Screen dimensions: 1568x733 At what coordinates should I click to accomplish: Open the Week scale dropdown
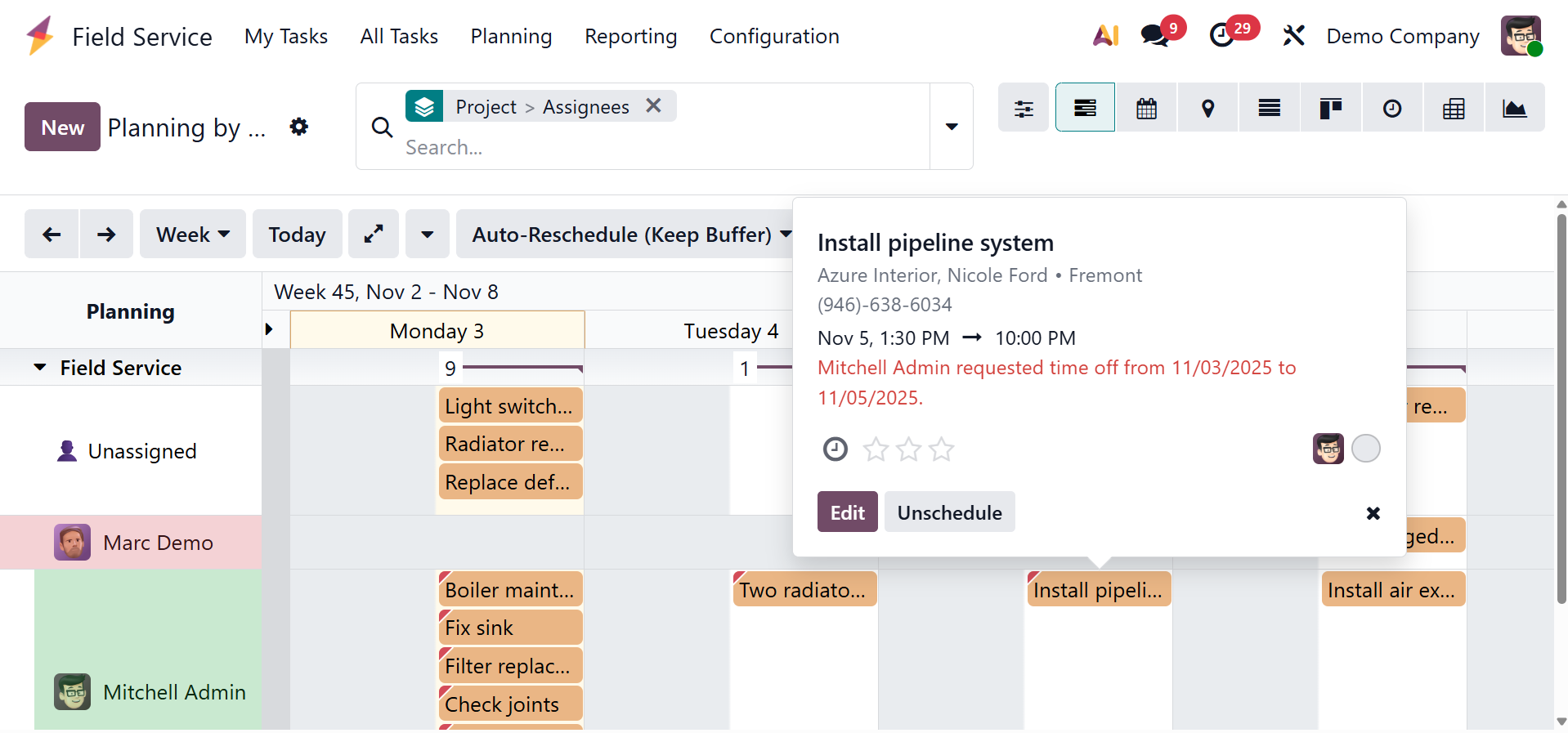192,235
